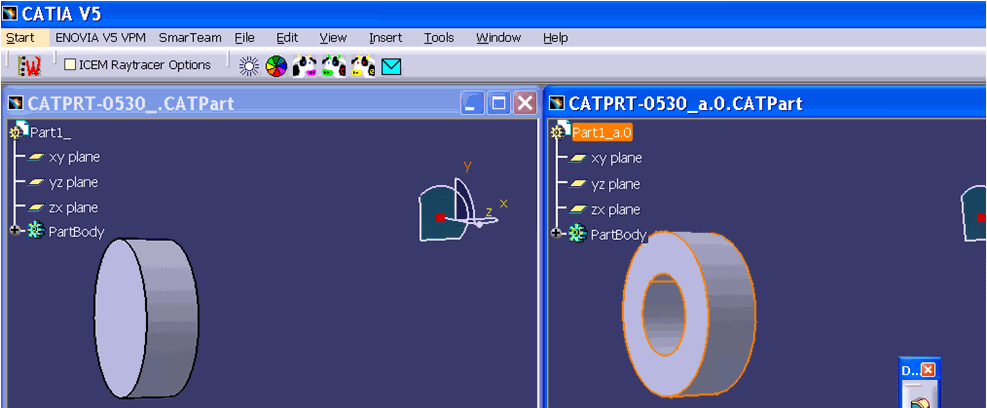
Task: Click zx plane icon in right tree
Action: coord(578,210)
